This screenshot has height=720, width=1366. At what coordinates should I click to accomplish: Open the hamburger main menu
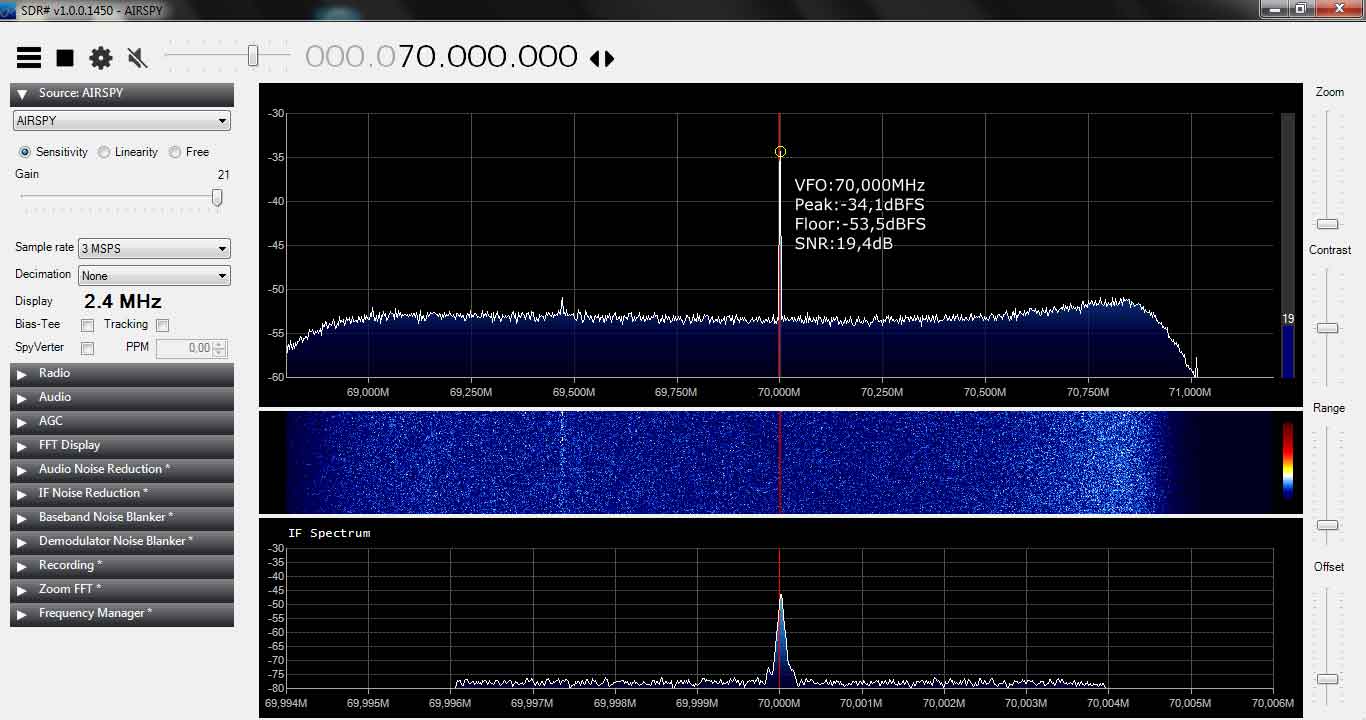[29, 58]
